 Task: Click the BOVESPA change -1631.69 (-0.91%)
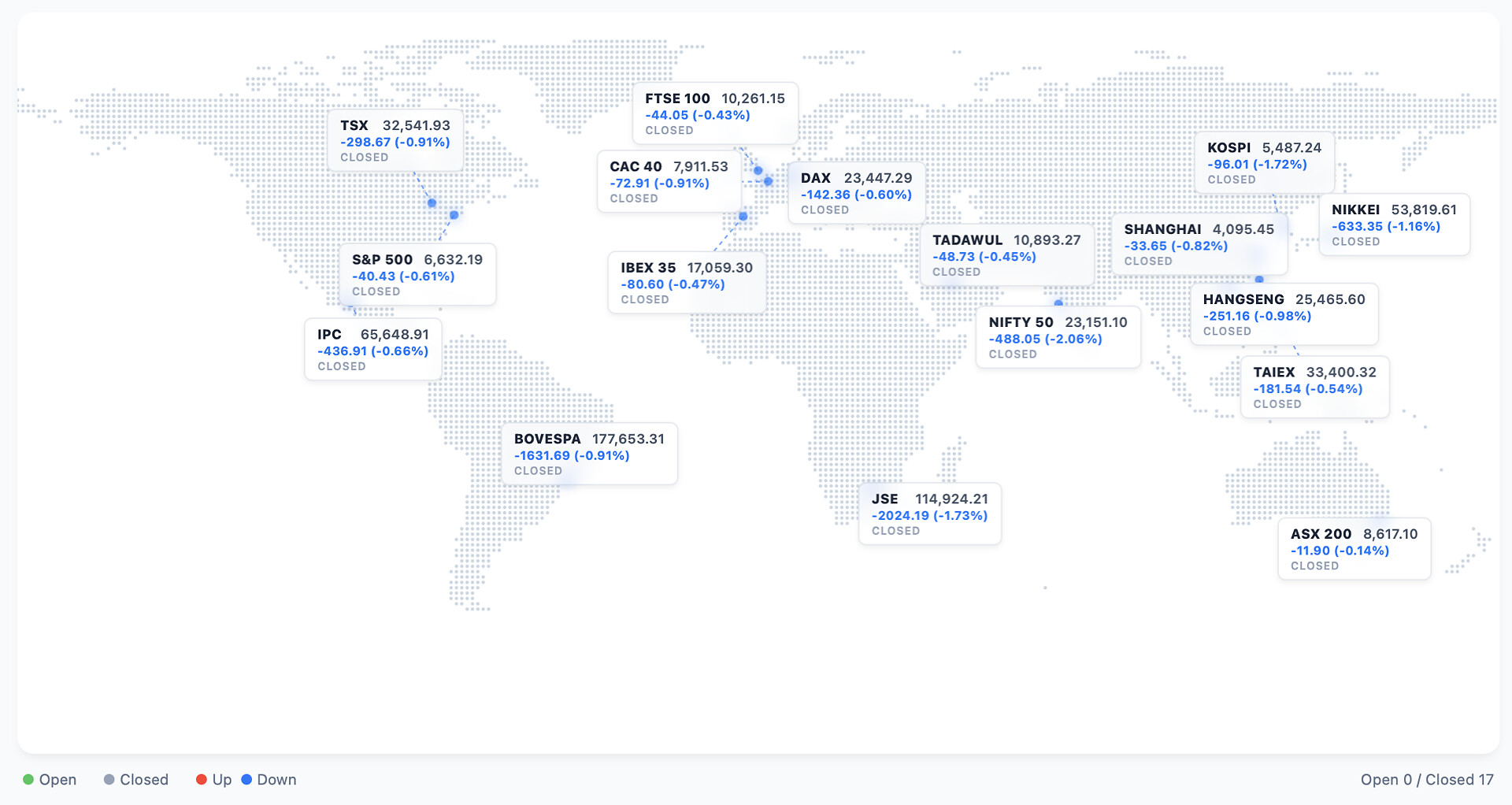pos(572,456)
